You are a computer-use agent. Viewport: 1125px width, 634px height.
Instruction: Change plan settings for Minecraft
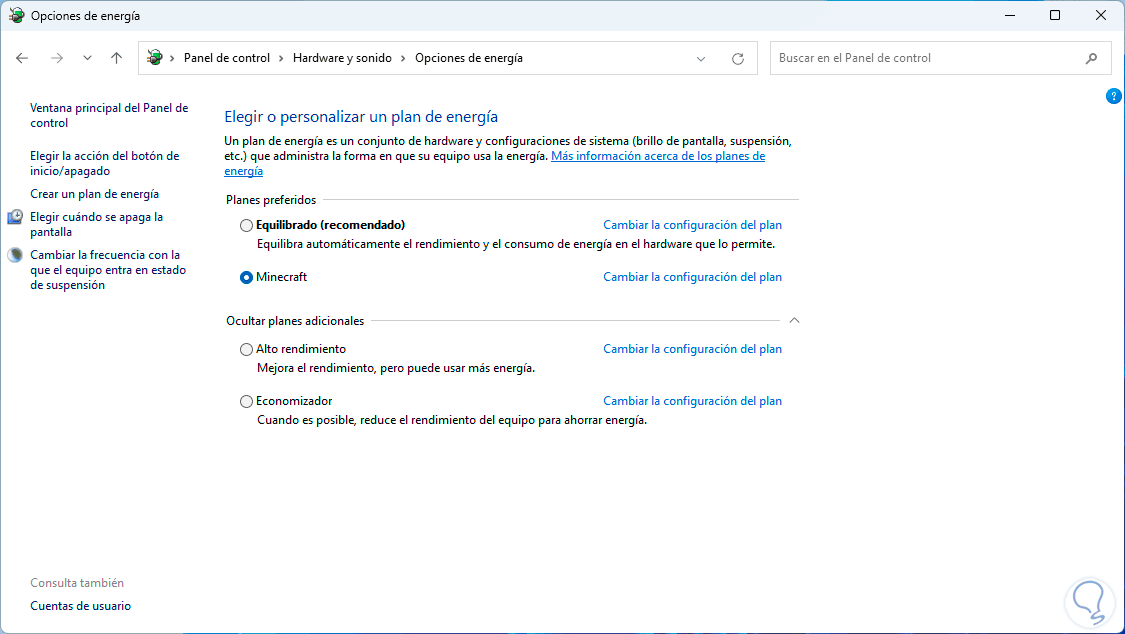(x=692, y=277)
